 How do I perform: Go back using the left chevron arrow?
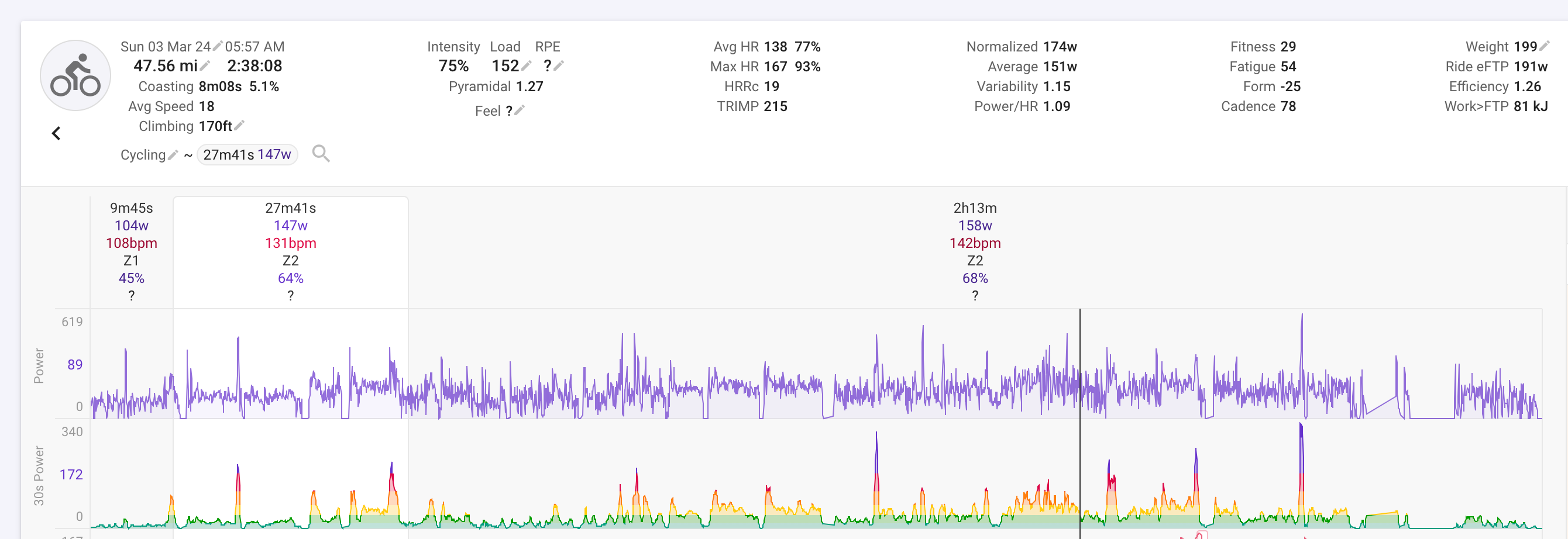pos(56,133)
